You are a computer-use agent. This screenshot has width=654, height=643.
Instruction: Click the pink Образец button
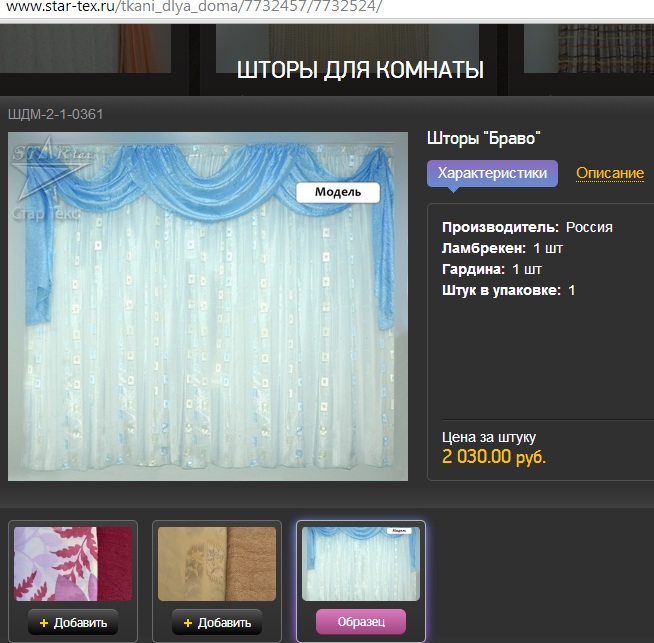(361, 622)
